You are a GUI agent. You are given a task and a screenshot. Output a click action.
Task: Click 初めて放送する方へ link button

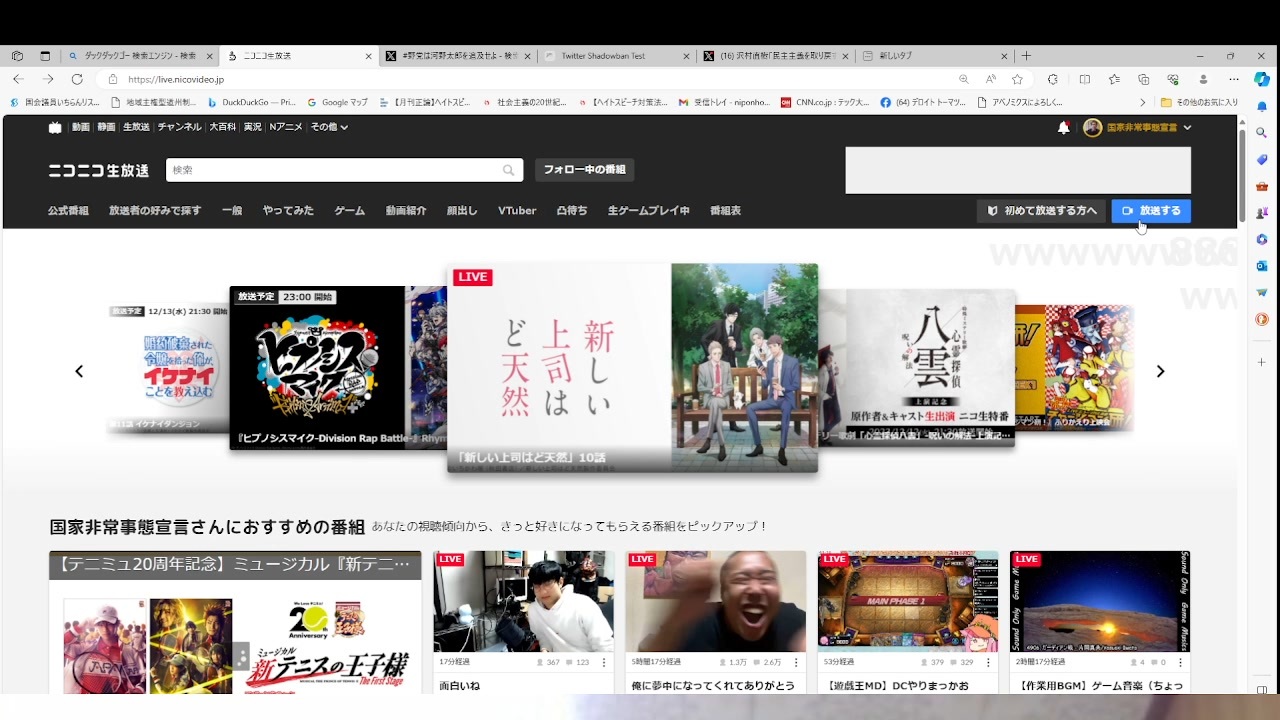pyautogui.click(x=1041, y=211)
